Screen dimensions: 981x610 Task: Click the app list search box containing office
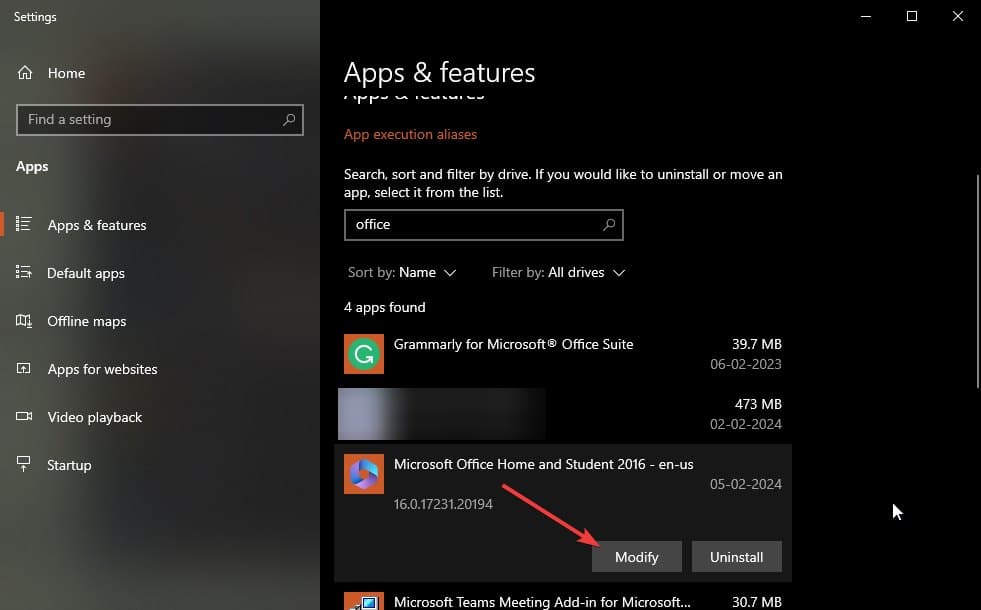[484, 225]
